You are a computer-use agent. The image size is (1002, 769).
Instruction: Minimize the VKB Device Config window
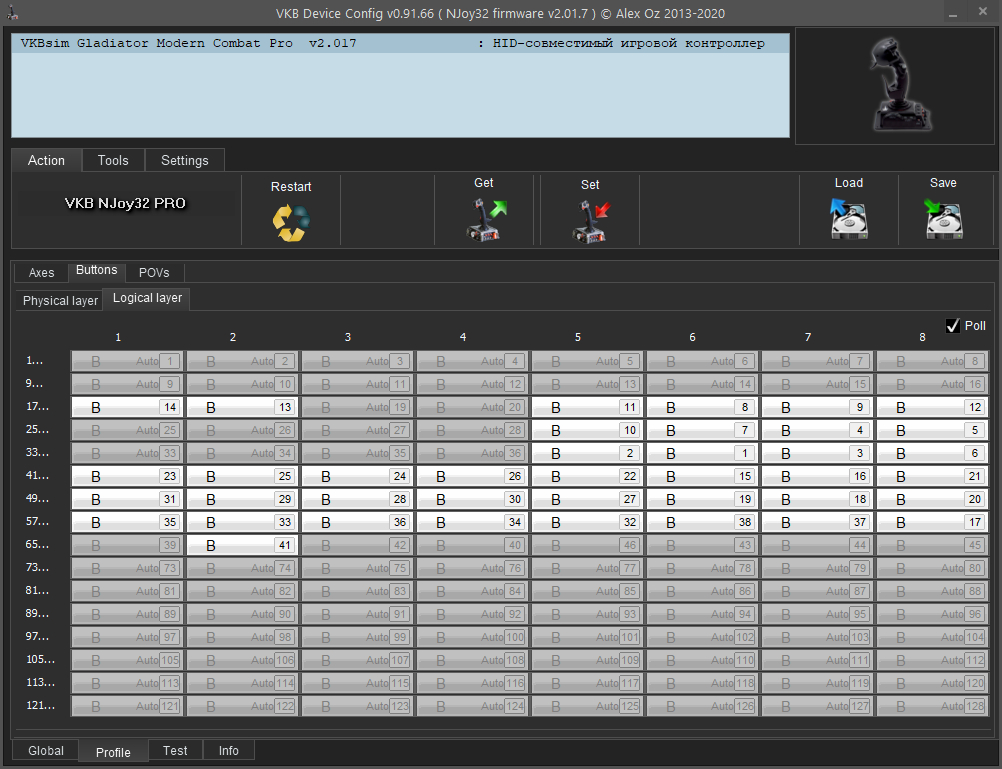pyautogui.click(x=952, y=13)
